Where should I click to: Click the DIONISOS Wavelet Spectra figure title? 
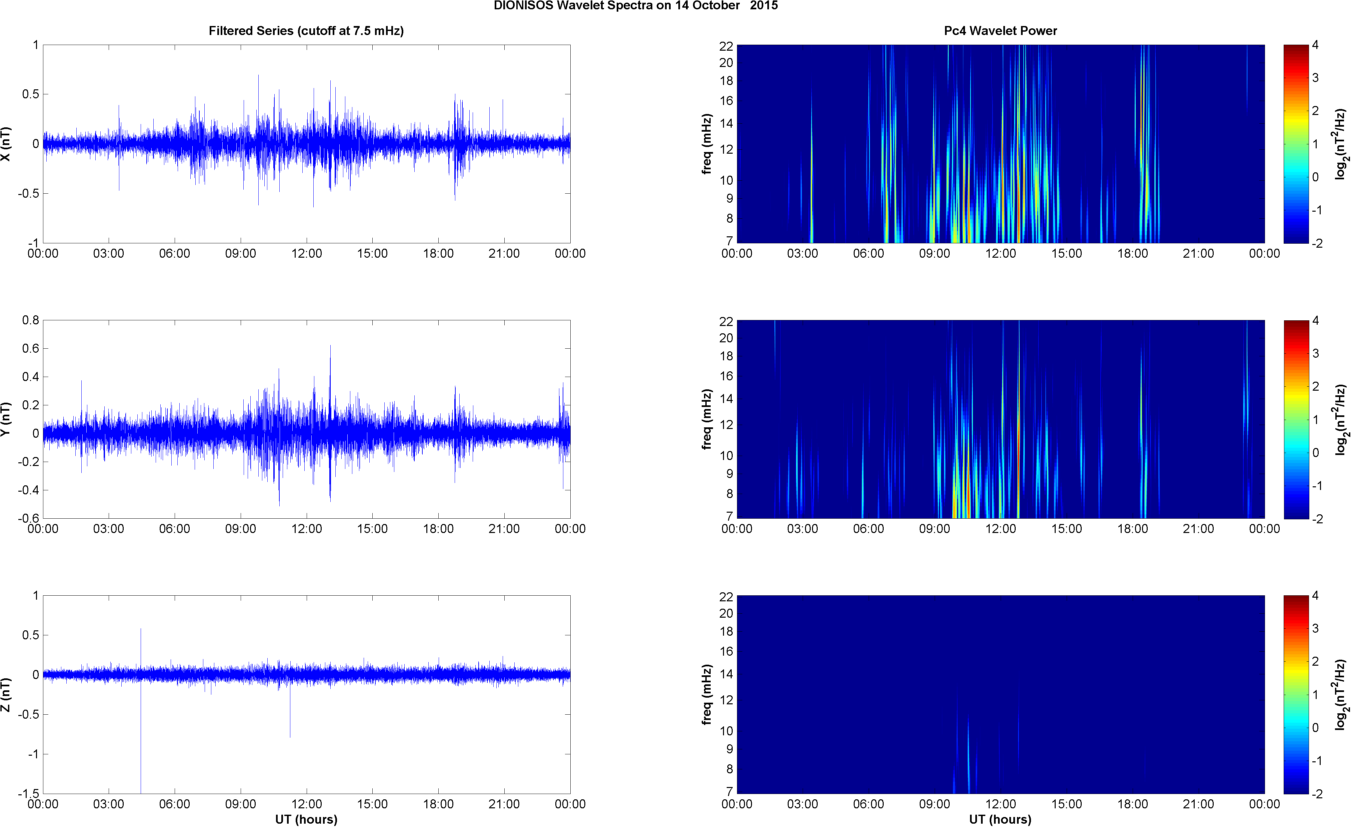tap(636, 6)
